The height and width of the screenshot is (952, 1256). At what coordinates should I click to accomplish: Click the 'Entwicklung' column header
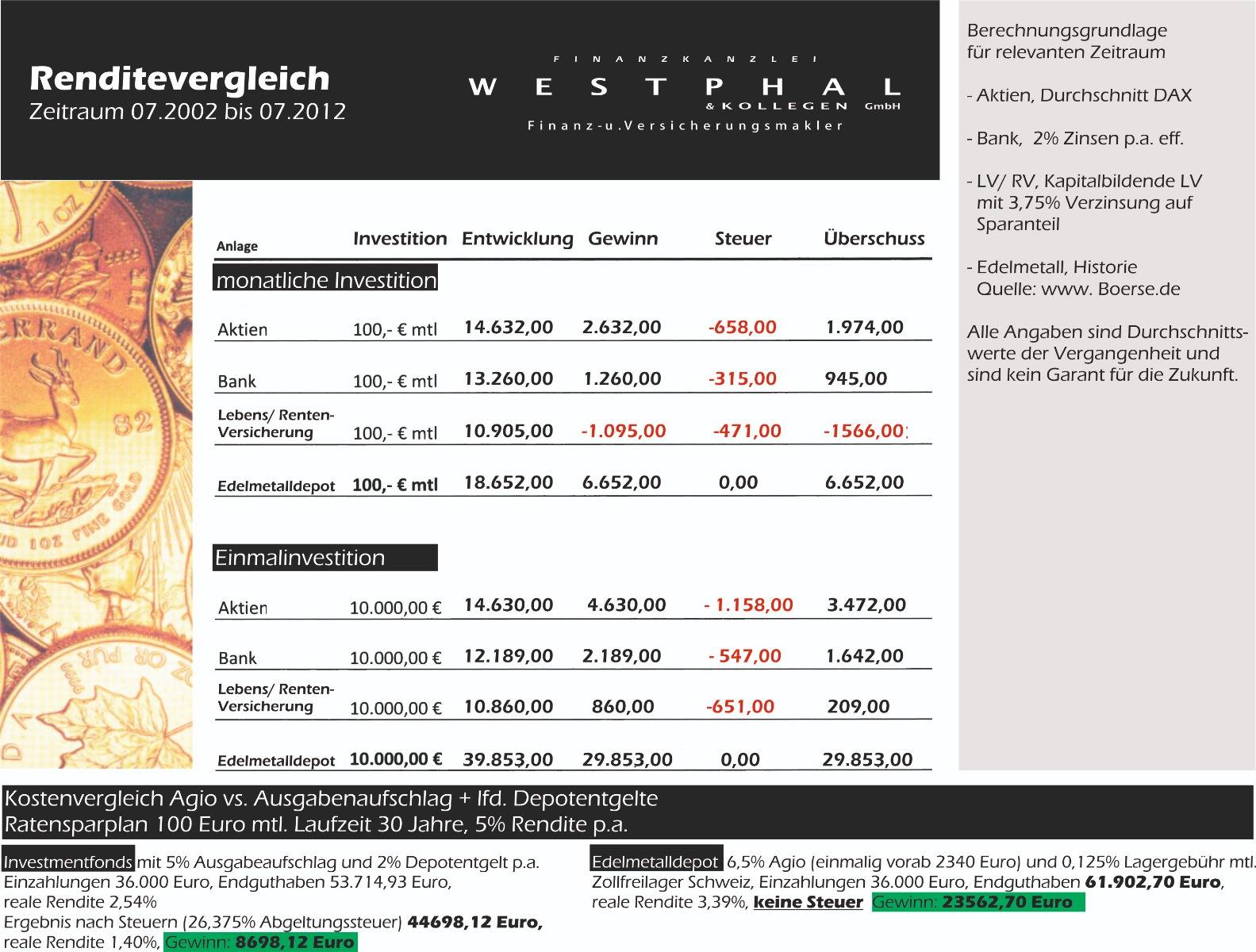coord(517,239)
